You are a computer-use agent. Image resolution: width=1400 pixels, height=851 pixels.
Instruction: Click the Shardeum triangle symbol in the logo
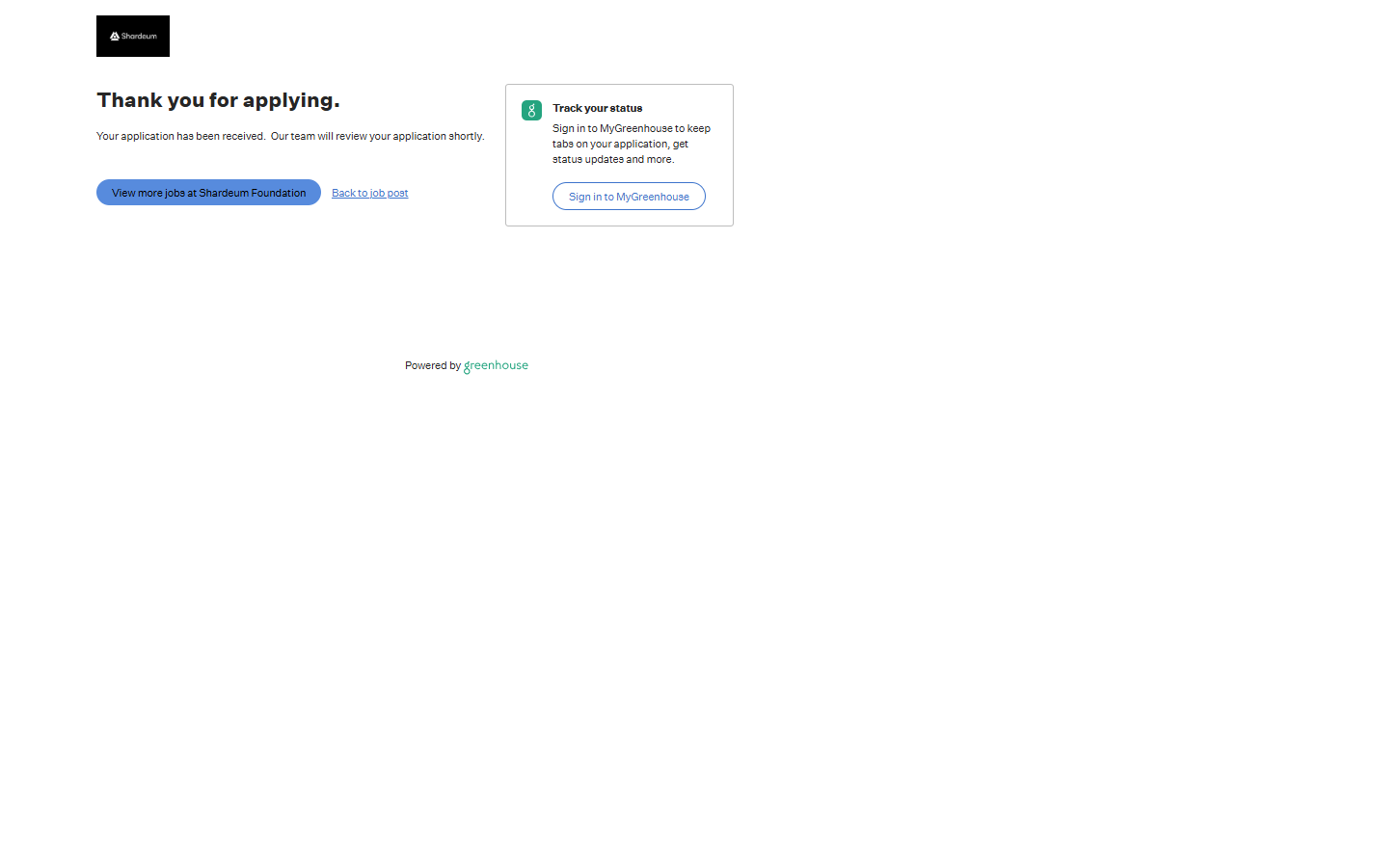tap(115, 37)
